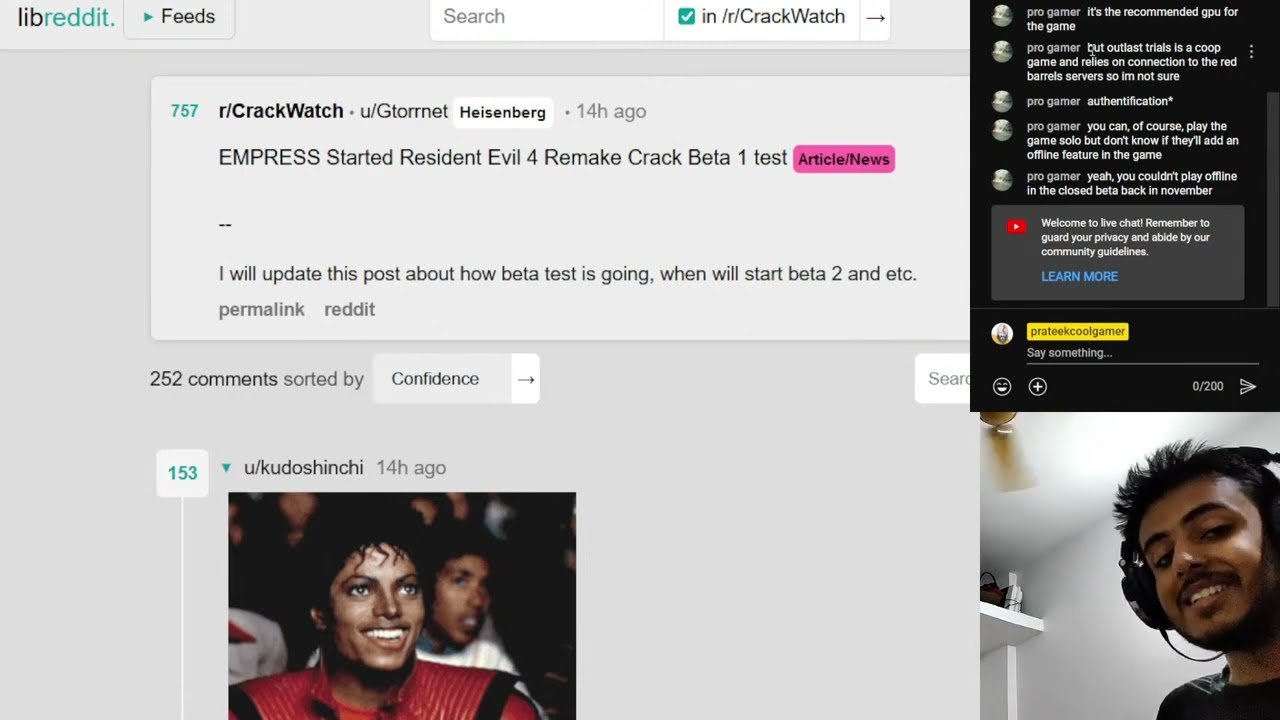The height and width of the screenshot is (720, 1280).
Task: Click the webcam video overlay
Action: pos(1130,566)
